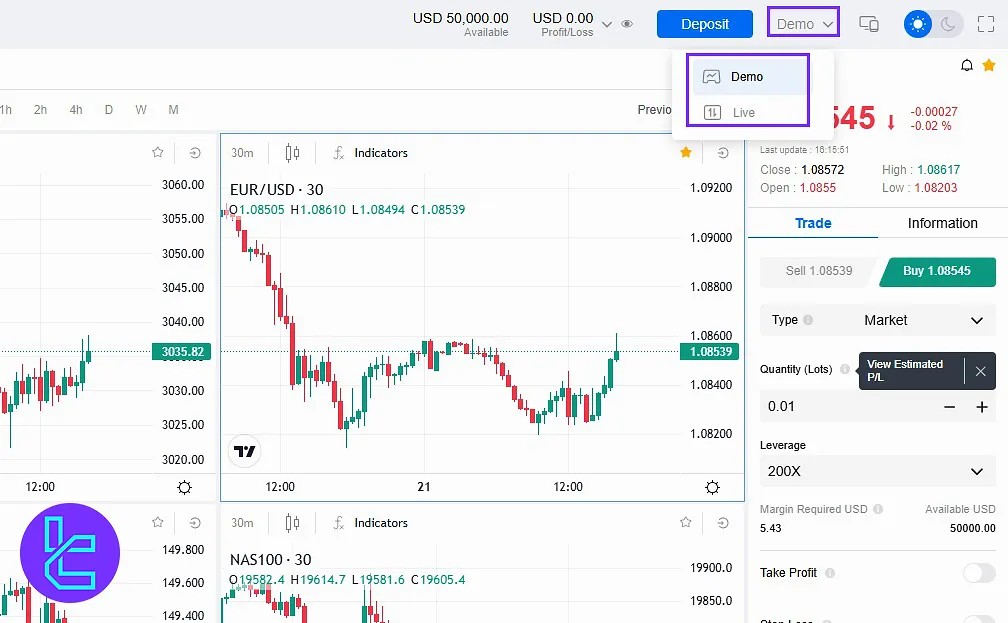Toggle the Take Profit switch

pos(978,573)
